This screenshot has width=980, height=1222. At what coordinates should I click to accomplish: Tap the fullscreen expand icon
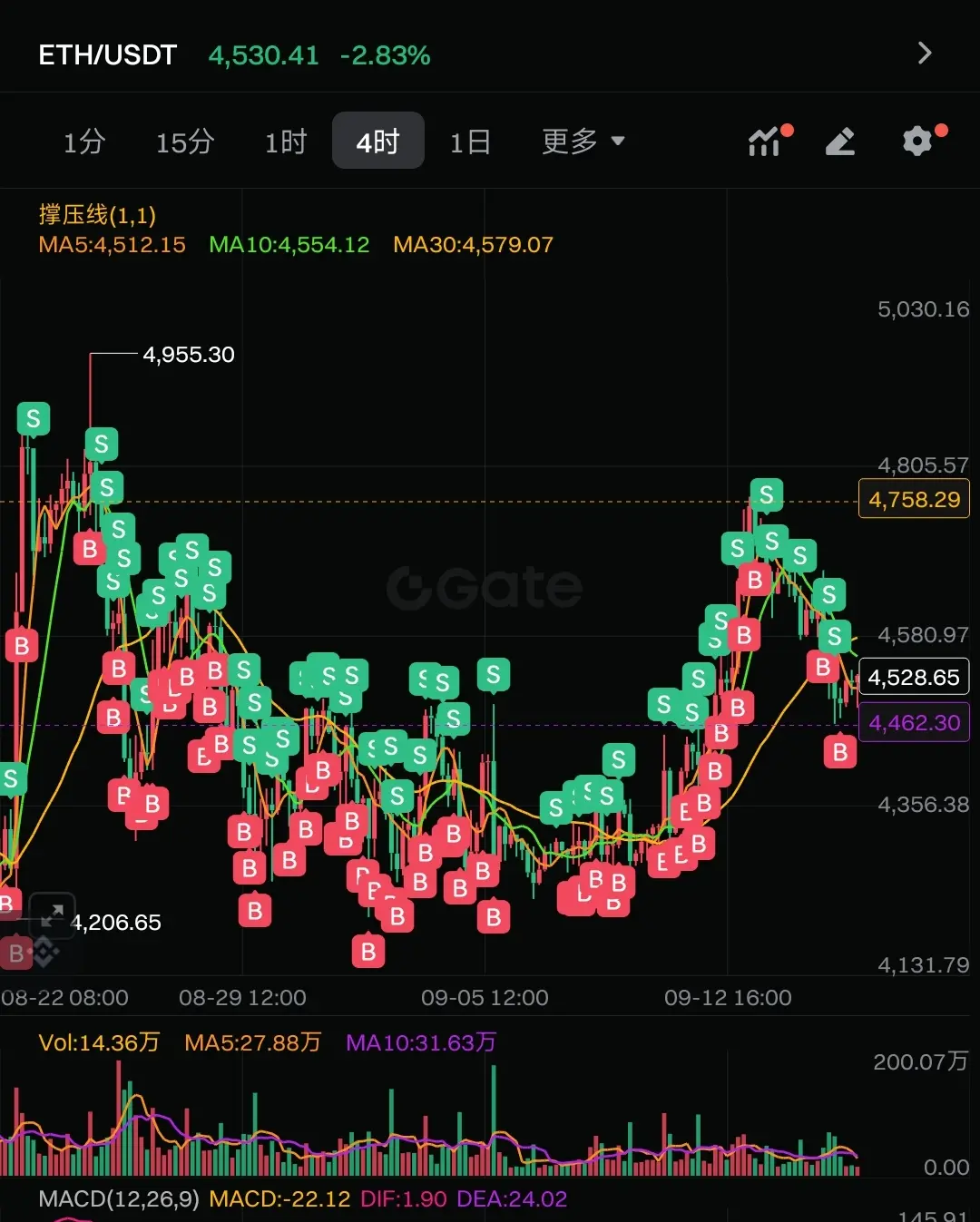pyautogui.click(x=52, y=915)
